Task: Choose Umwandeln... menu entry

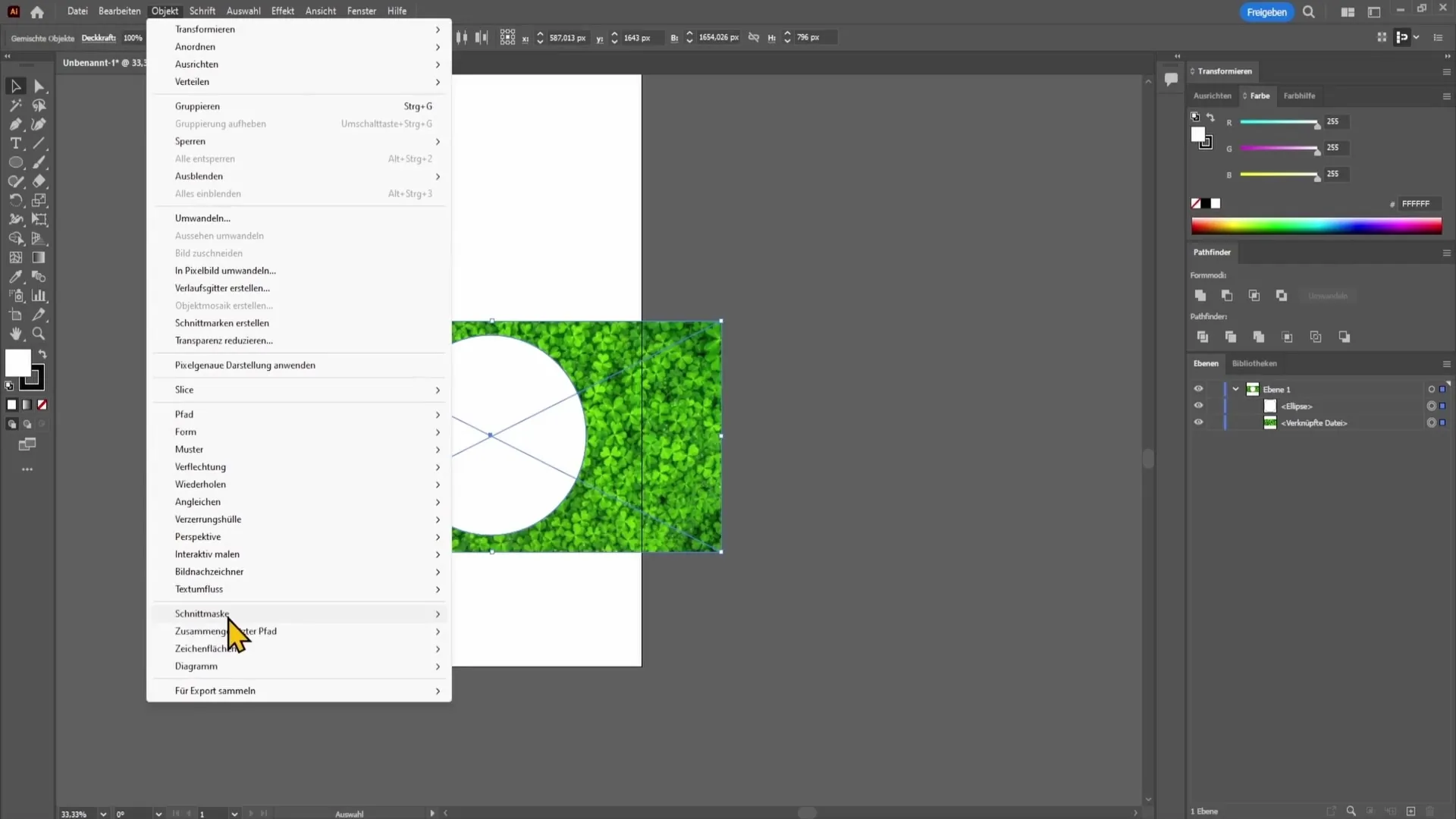Action: [300, 218]
